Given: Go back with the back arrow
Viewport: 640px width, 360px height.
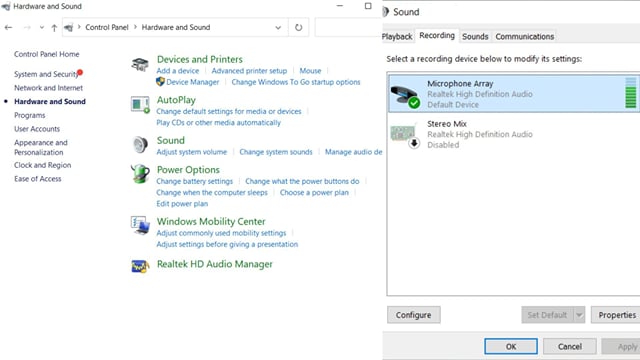Looking at the screenshot, I should (8, 27).
